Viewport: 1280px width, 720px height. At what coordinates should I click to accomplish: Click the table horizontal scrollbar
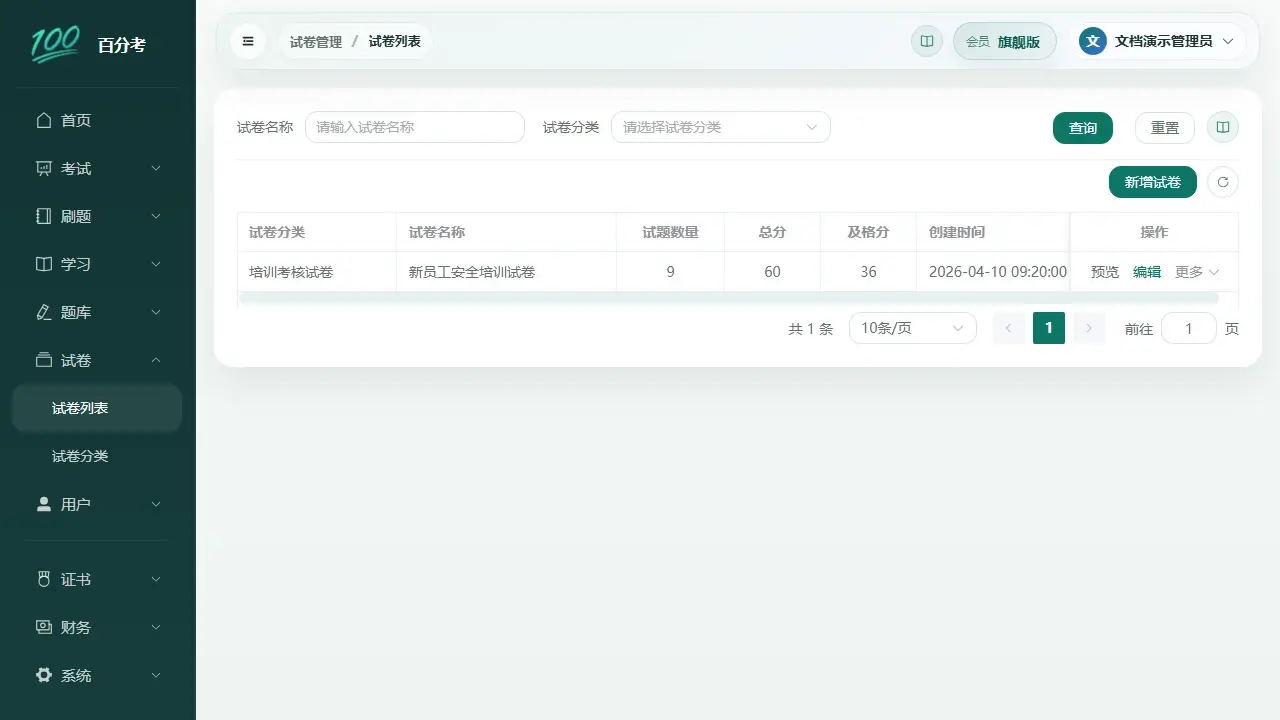click(x=729, y=298)
